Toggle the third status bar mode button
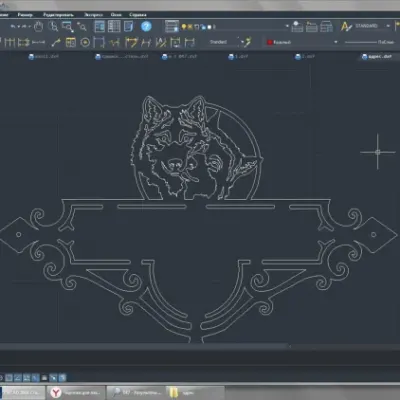This screenshot has height=400, width=400. pyautogui.click(x=26, y=378)
